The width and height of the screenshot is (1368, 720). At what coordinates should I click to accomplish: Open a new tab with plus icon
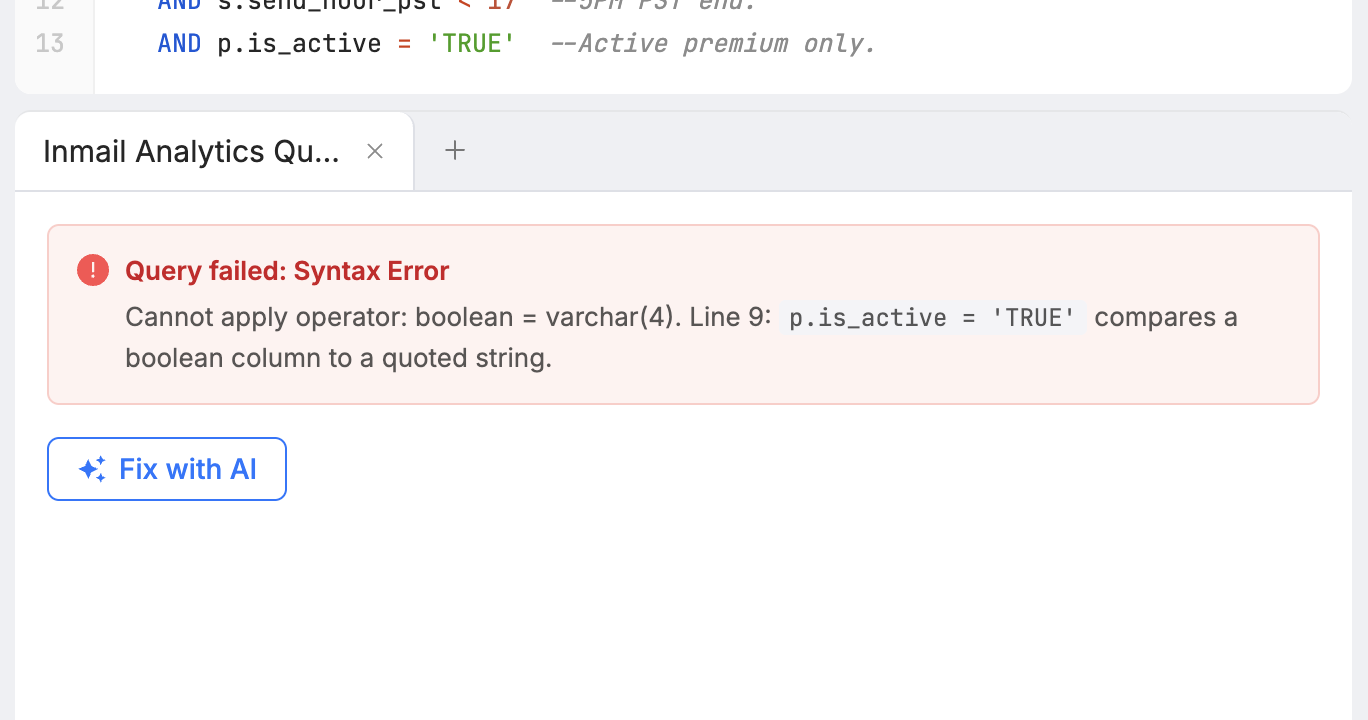pyautogui.click(x=455, y=151)
